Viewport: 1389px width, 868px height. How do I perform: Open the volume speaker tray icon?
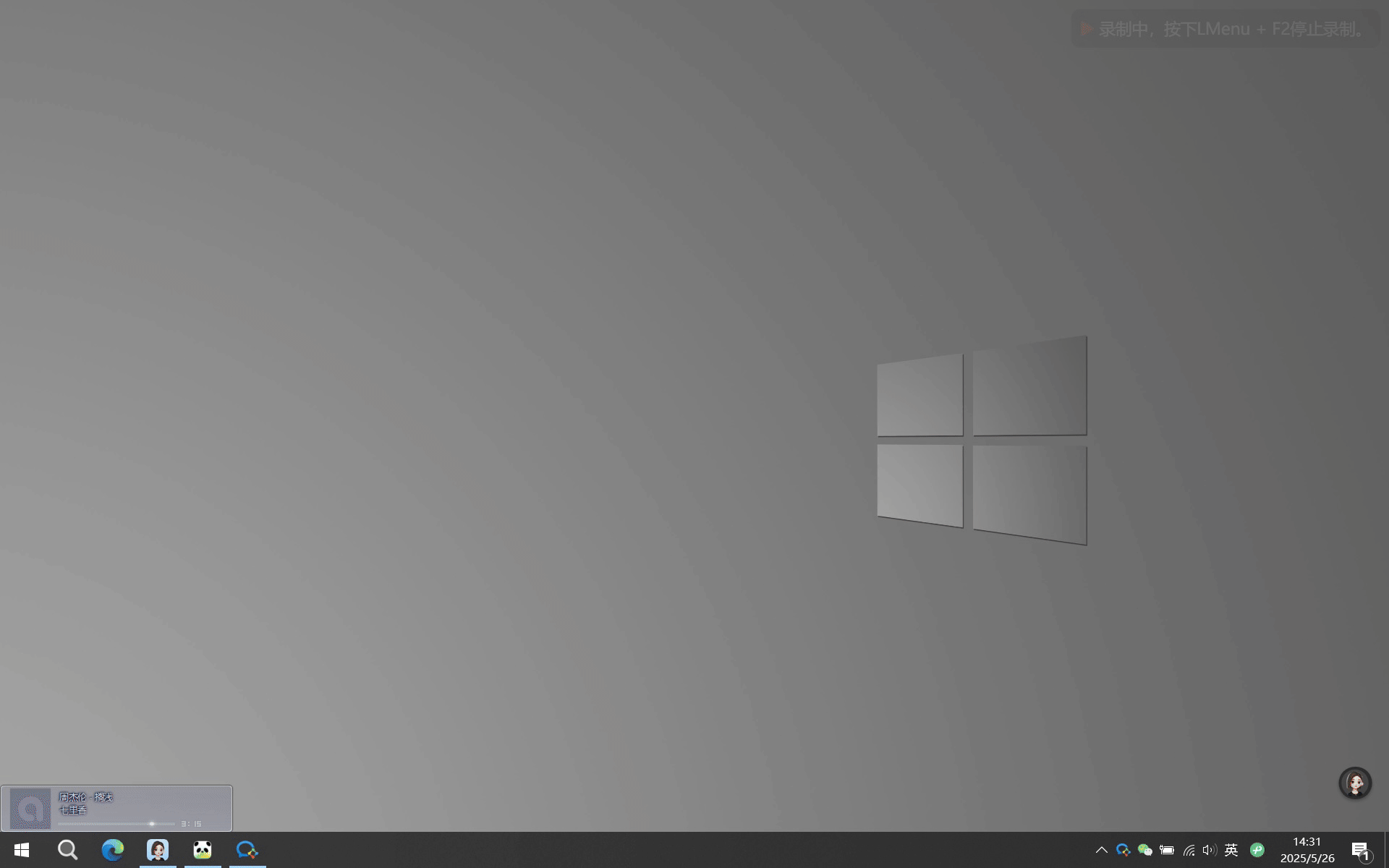(1209, 850)
